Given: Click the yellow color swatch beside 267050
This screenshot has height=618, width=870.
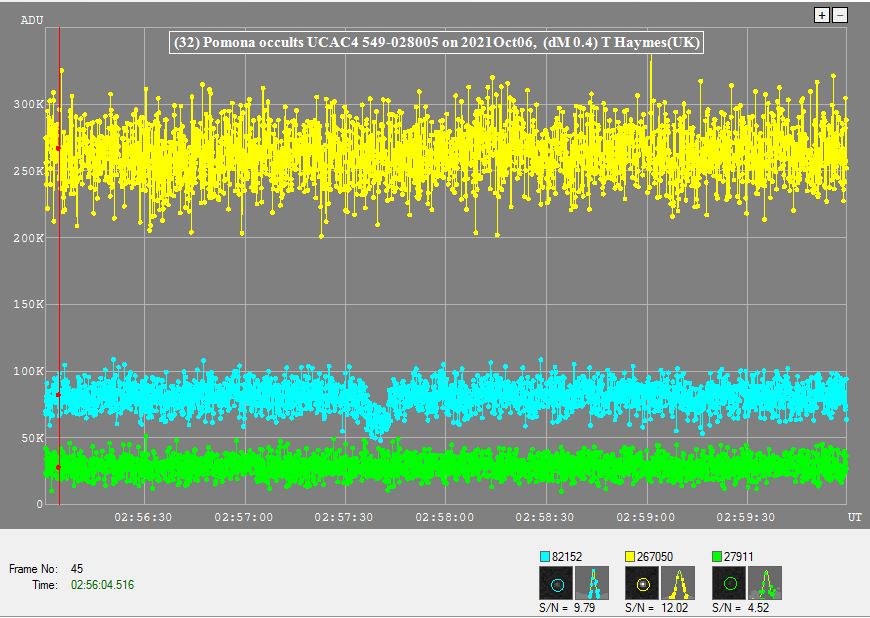Looking at the screenshot, I should (x=631, y=556).
